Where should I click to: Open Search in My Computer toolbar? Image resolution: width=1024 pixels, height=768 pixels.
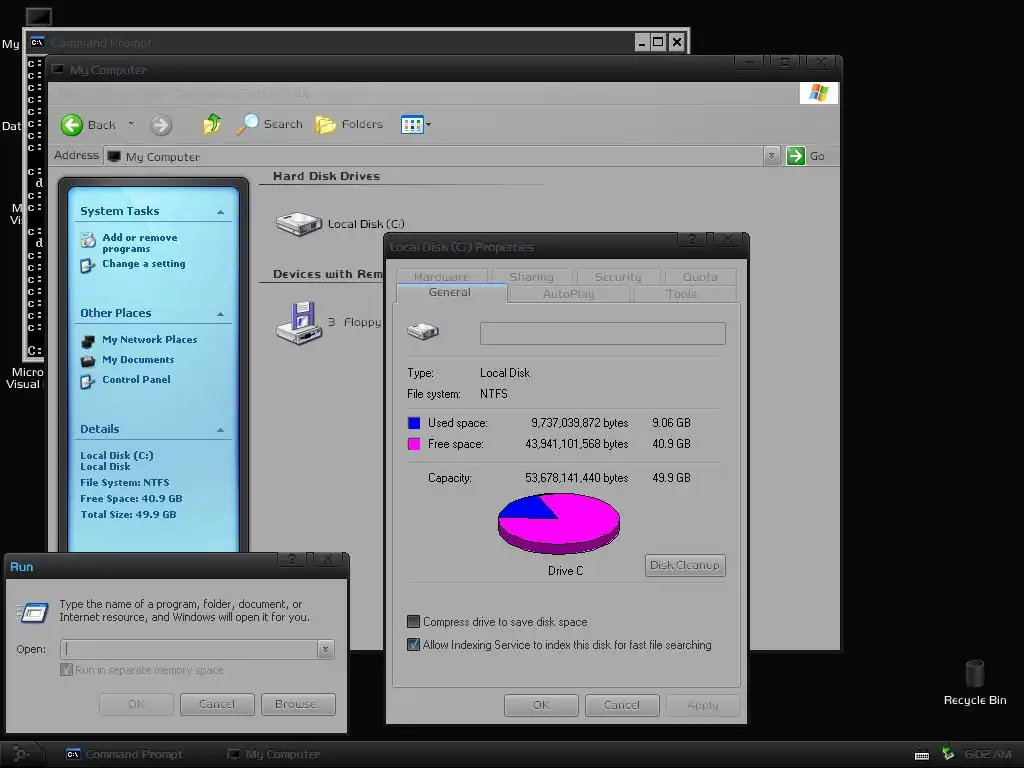pyautogui.click(x=270, y=124)
